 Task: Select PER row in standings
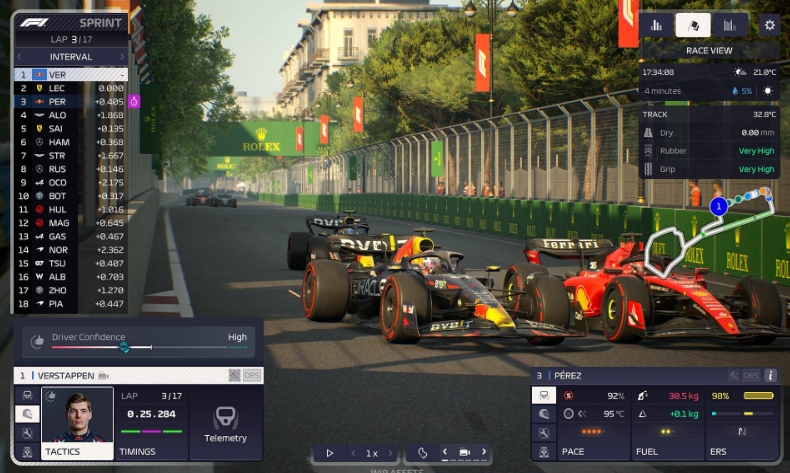[71, 102]
